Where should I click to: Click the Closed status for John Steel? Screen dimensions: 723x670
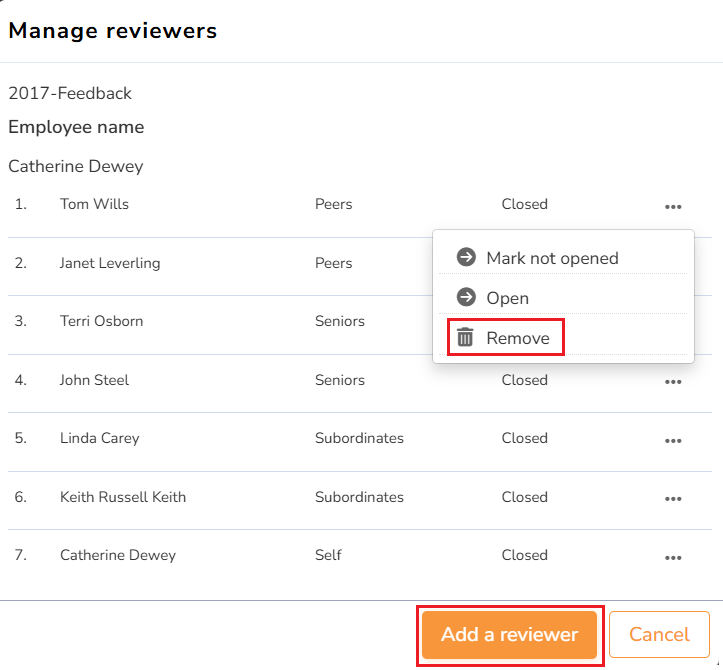click(524, 380)
